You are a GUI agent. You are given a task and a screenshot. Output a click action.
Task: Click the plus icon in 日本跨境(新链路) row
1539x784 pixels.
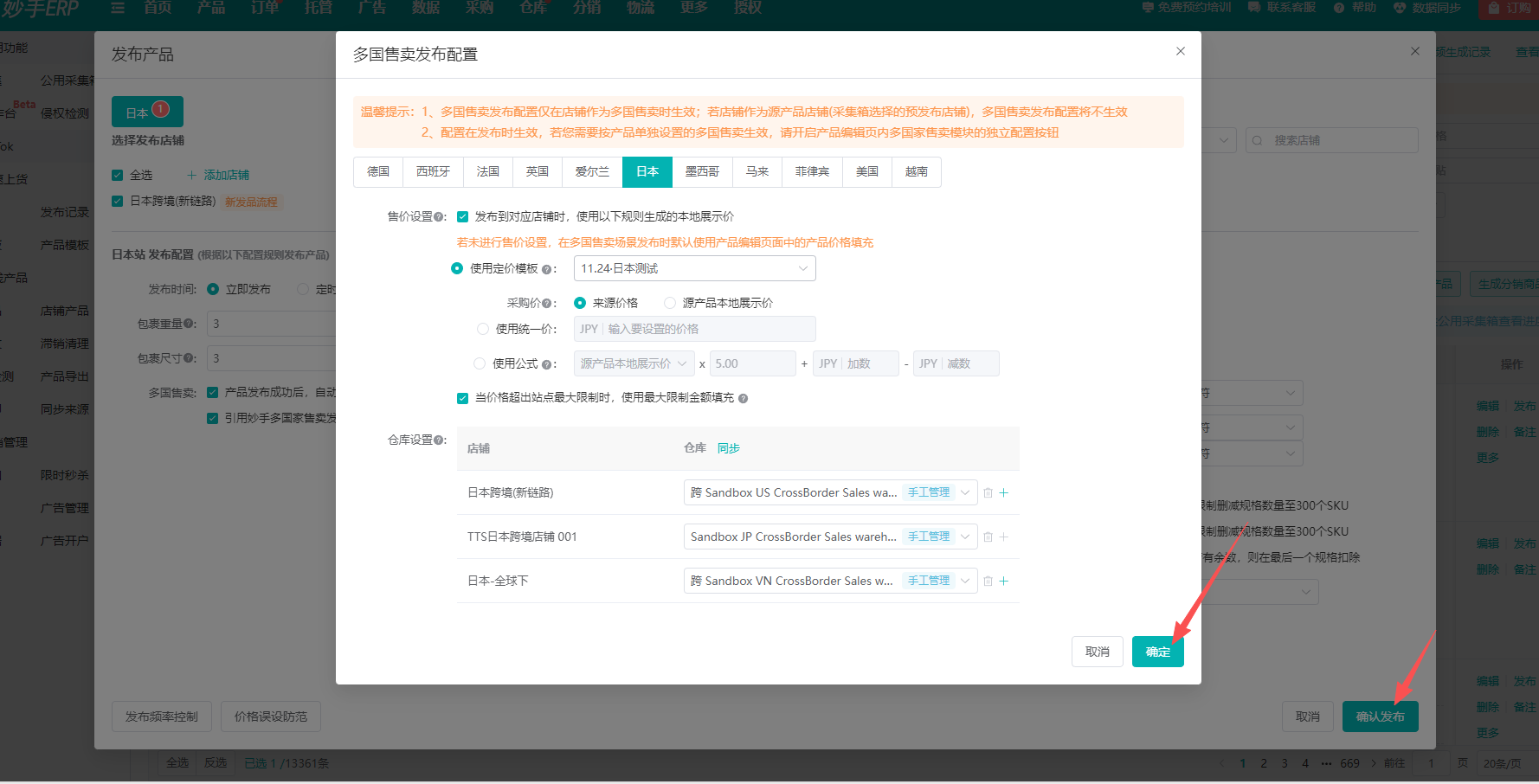coord(1004,493)
